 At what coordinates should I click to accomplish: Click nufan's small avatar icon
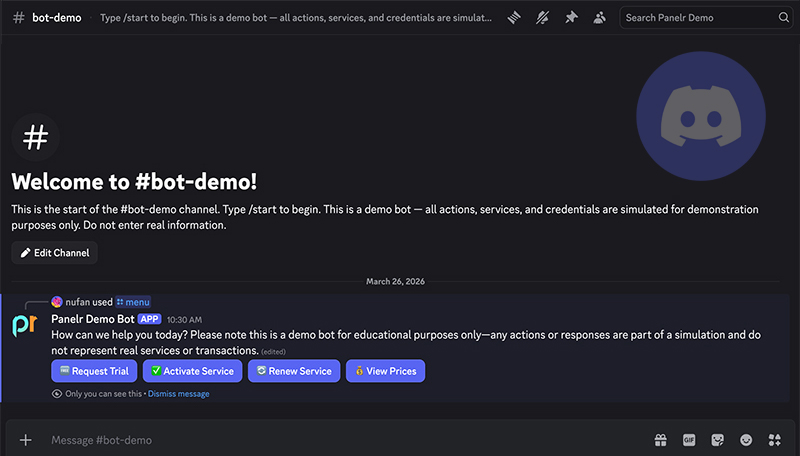(x=57, y=302)
